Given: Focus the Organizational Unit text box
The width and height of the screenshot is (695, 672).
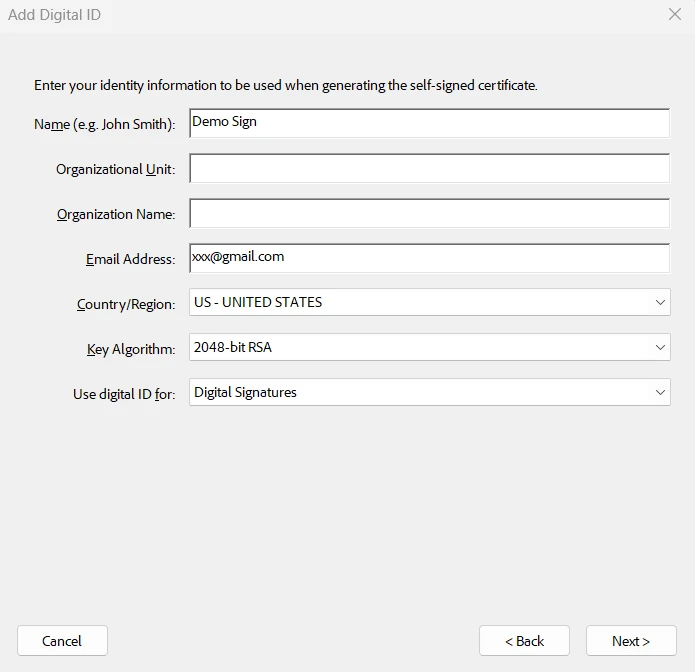Looking at the screenshot, I should 429,168.
